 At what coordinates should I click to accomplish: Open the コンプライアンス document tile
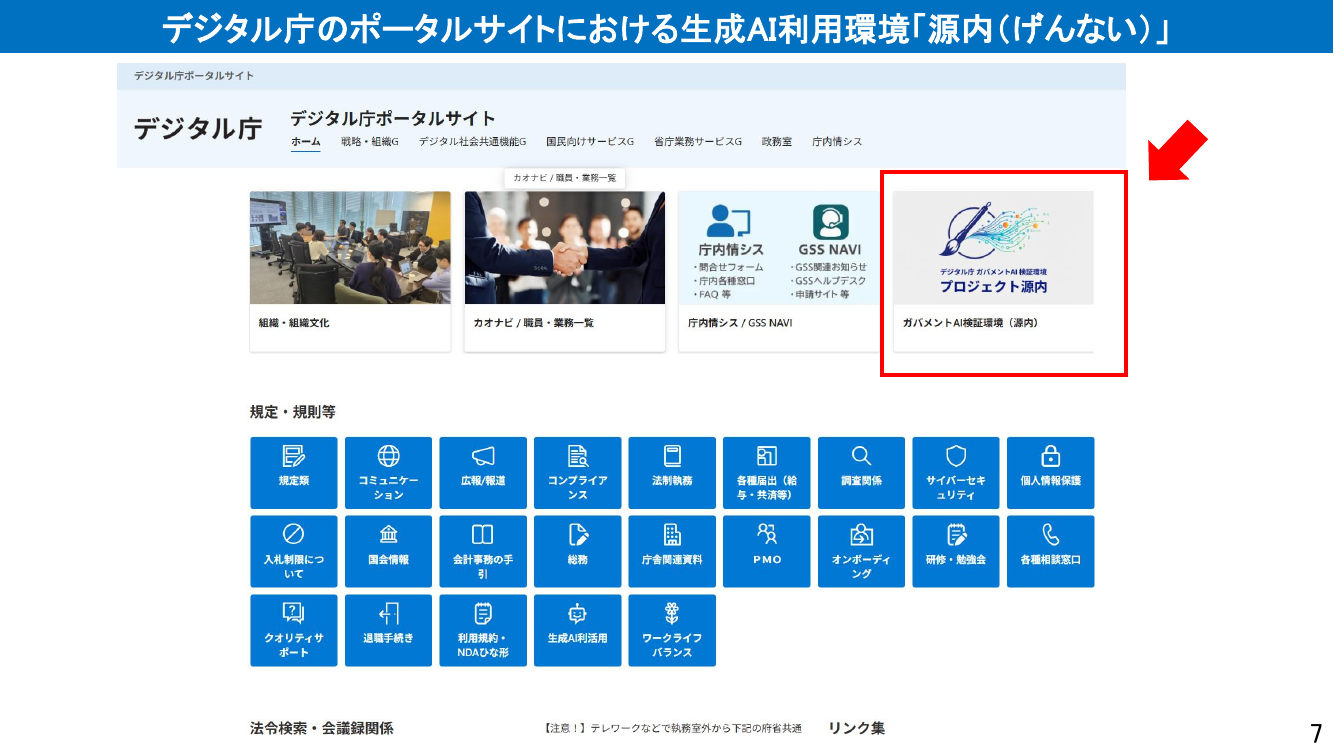(577, 473)
